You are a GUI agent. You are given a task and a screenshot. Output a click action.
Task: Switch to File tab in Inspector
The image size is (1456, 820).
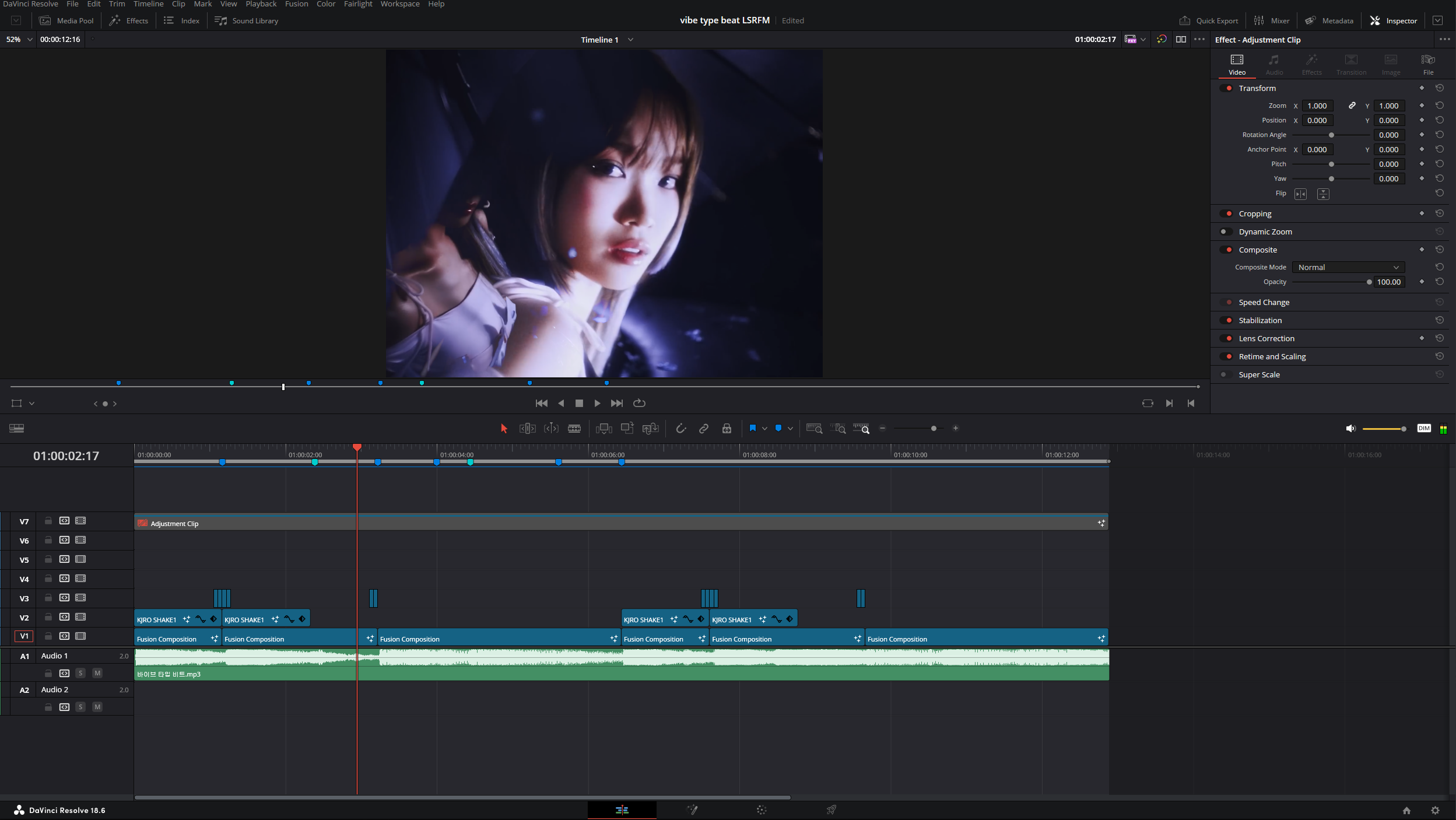pos(1427,64)
